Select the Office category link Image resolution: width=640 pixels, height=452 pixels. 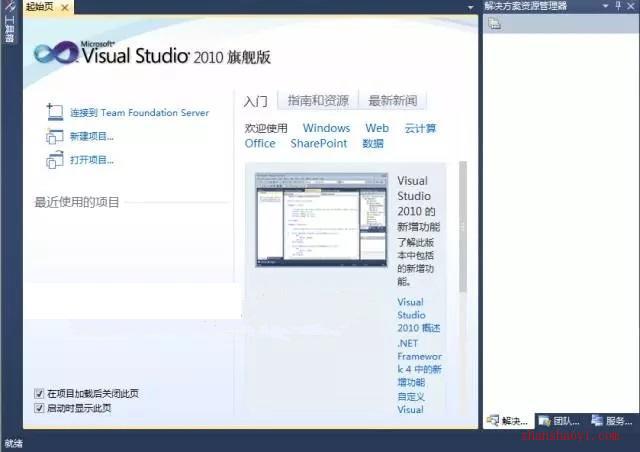(x=260, y=143)
